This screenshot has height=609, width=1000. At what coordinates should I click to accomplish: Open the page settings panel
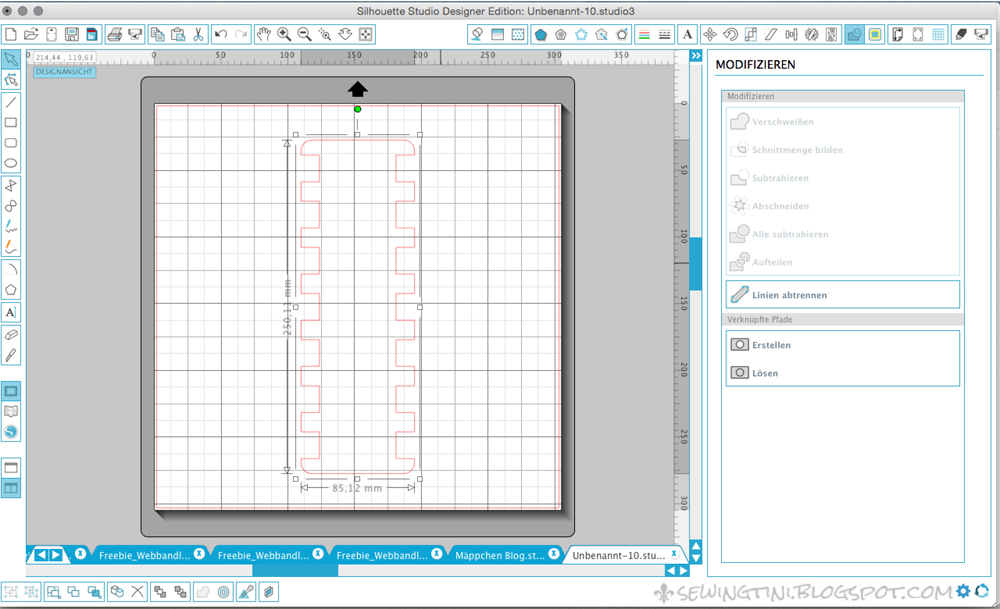897,34
